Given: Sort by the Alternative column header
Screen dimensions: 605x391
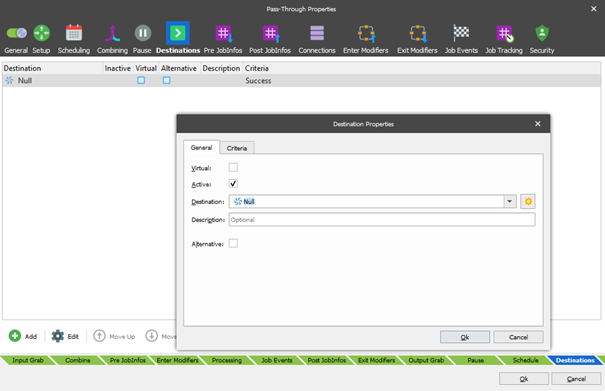Looking at the screenshot, I should pos(179,68).
